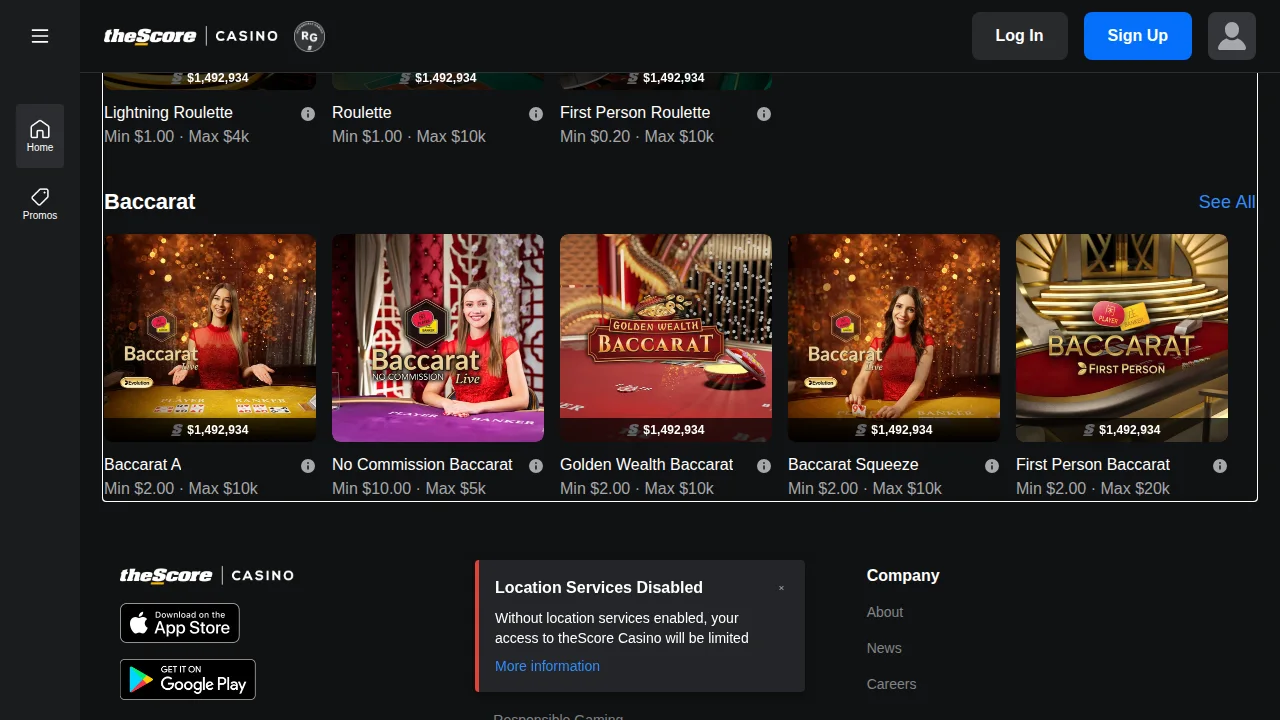Click Min $2.00 · Max $20k text
Screen dimensions: 1280x720
pos(1093,489)
